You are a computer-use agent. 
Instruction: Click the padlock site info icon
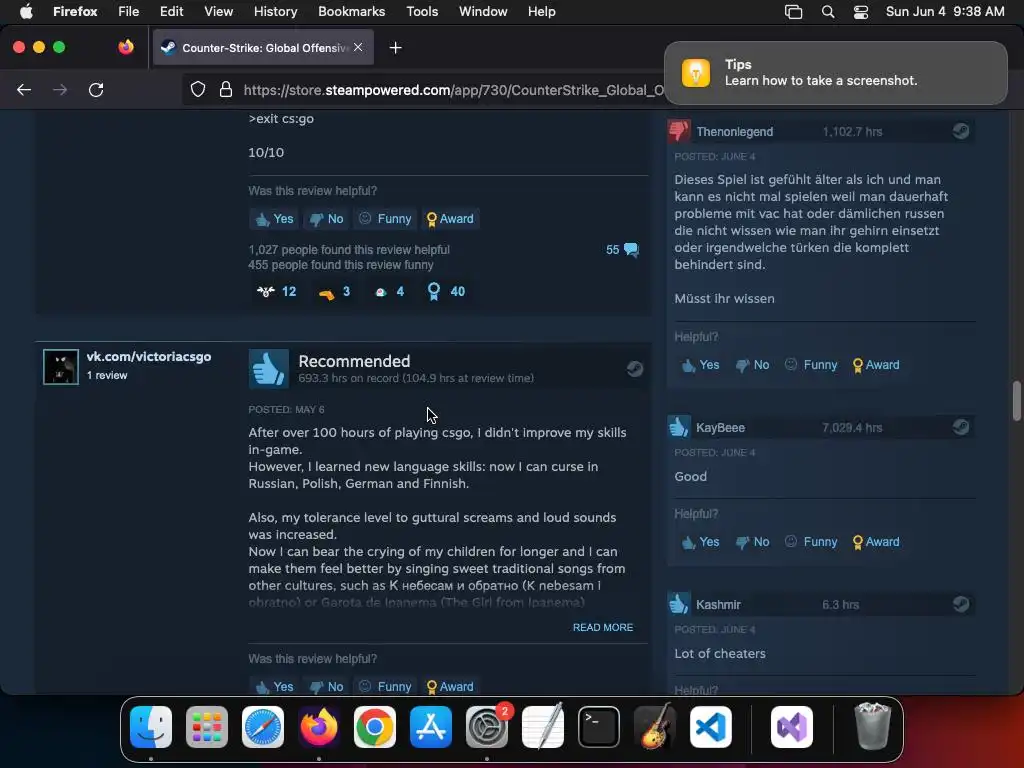pyautogui.click(x=226, y=89)
